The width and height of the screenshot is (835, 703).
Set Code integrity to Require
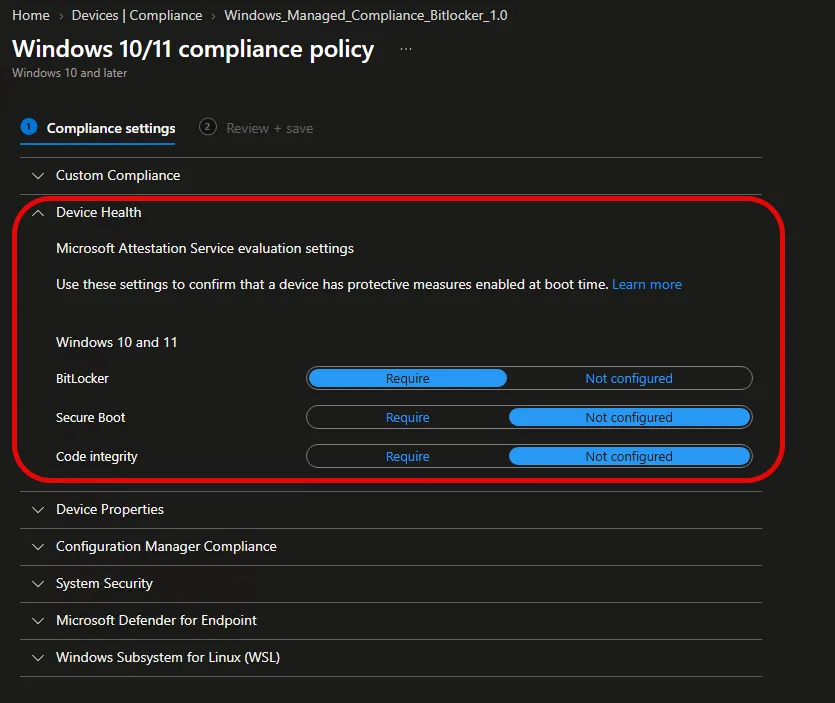pyautogui.click(x=407, y=456)
